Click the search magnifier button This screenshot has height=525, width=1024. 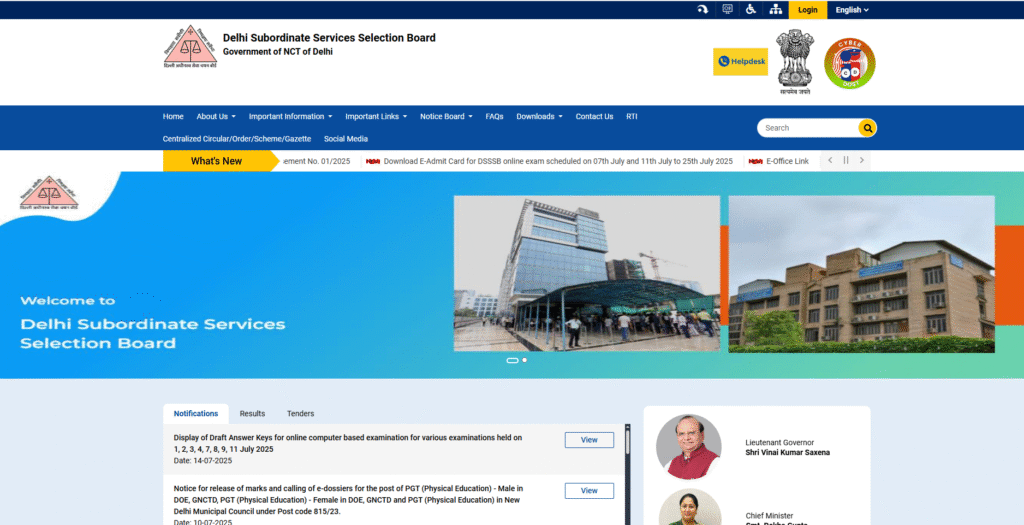867,128
